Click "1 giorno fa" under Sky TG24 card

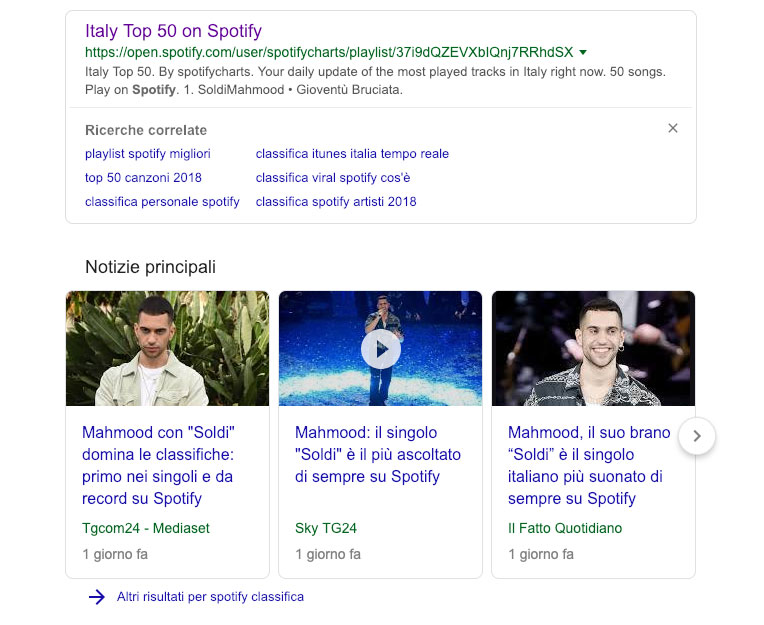(328, 554)
